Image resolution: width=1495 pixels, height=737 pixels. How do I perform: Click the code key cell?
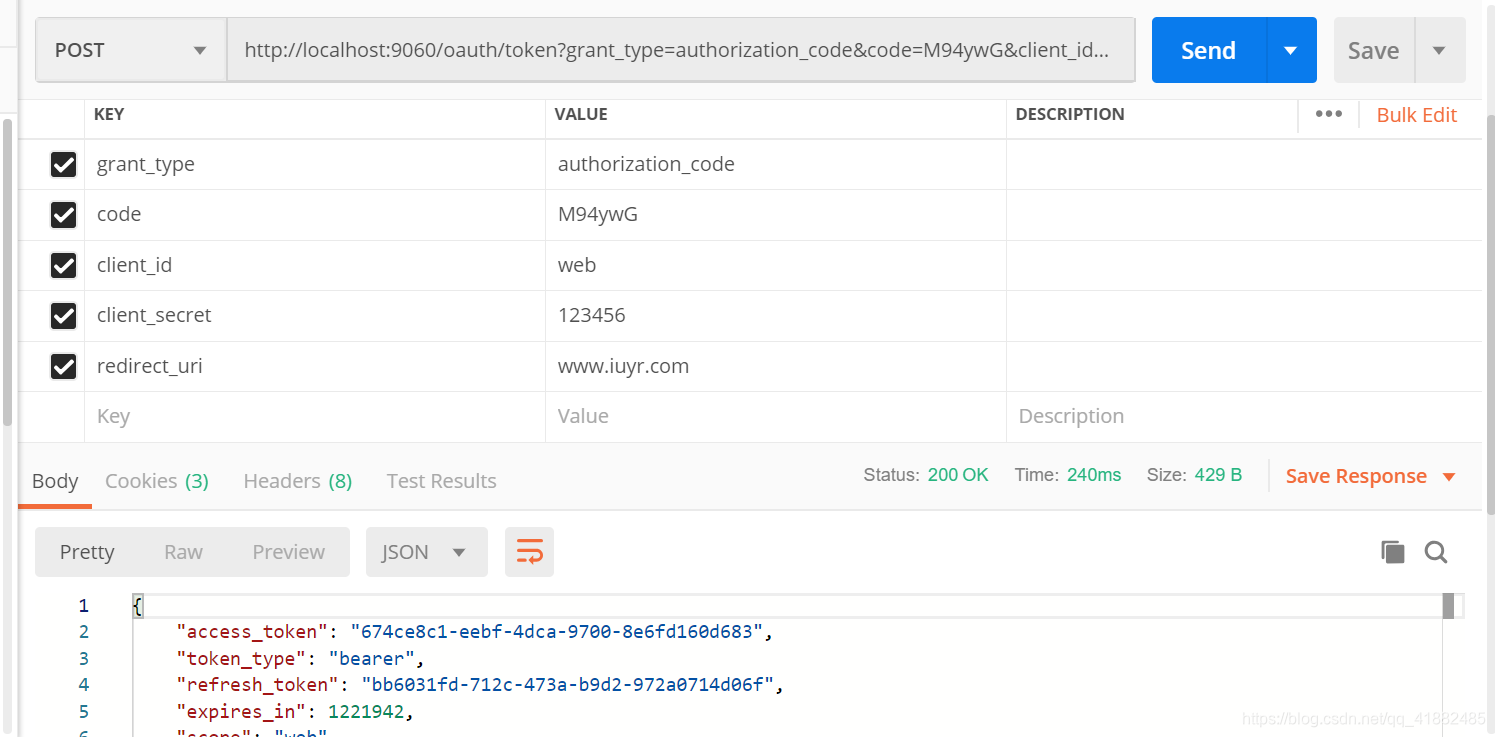pyautogui.click(x=315, y=214)
